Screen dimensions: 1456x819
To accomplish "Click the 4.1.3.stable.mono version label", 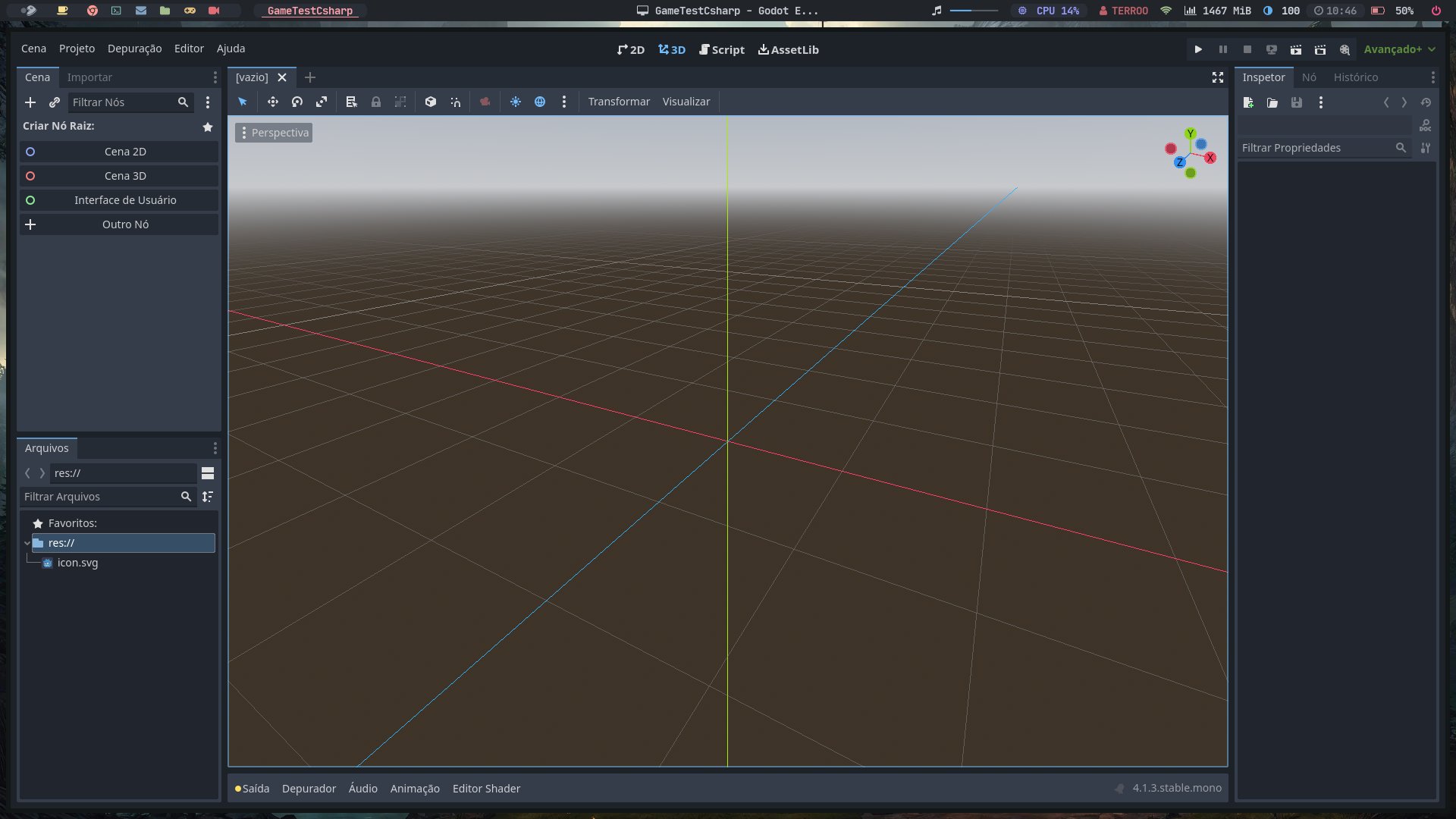I will coord(1177,788).
